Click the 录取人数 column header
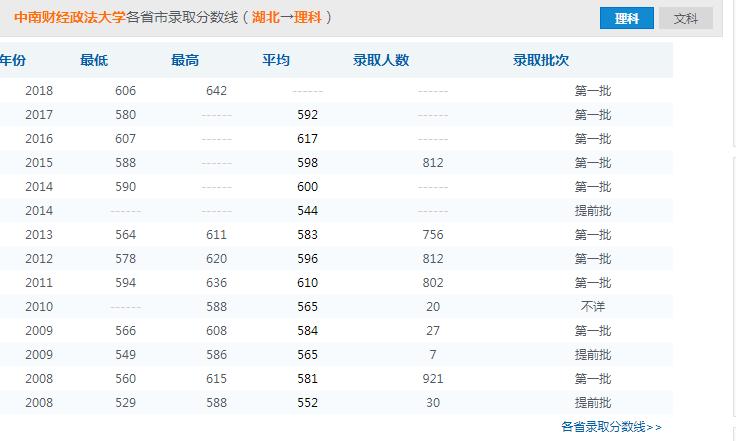 [x=381, y=60]
